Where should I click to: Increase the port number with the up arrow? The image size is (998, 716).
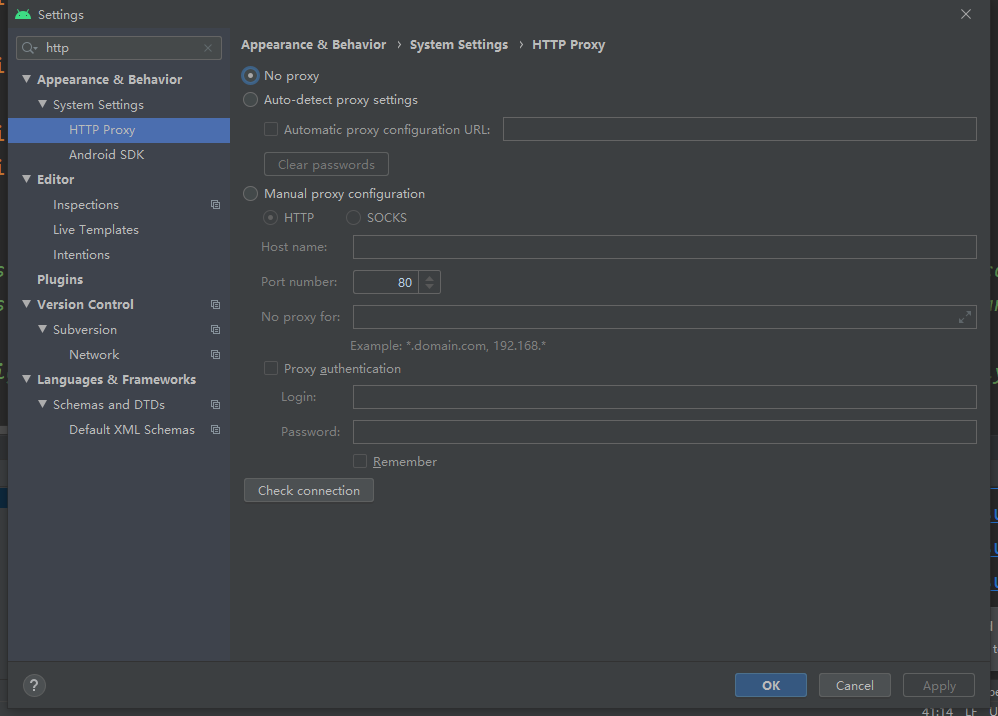click(x=430, y=277)
